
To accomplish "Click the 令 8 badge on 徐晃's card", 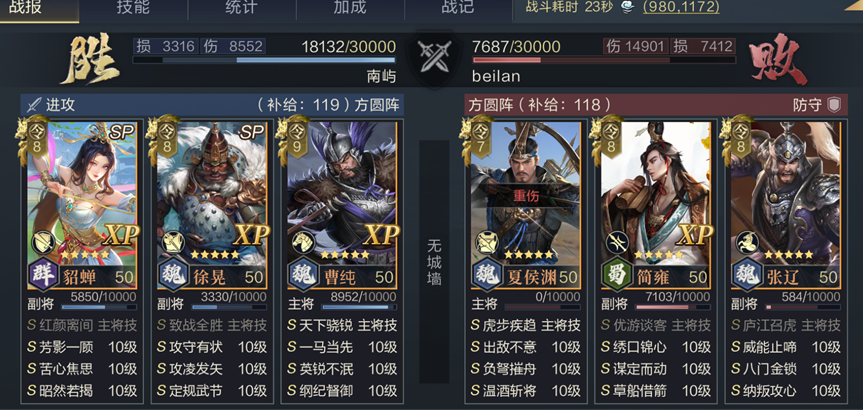I will point(165,140).
